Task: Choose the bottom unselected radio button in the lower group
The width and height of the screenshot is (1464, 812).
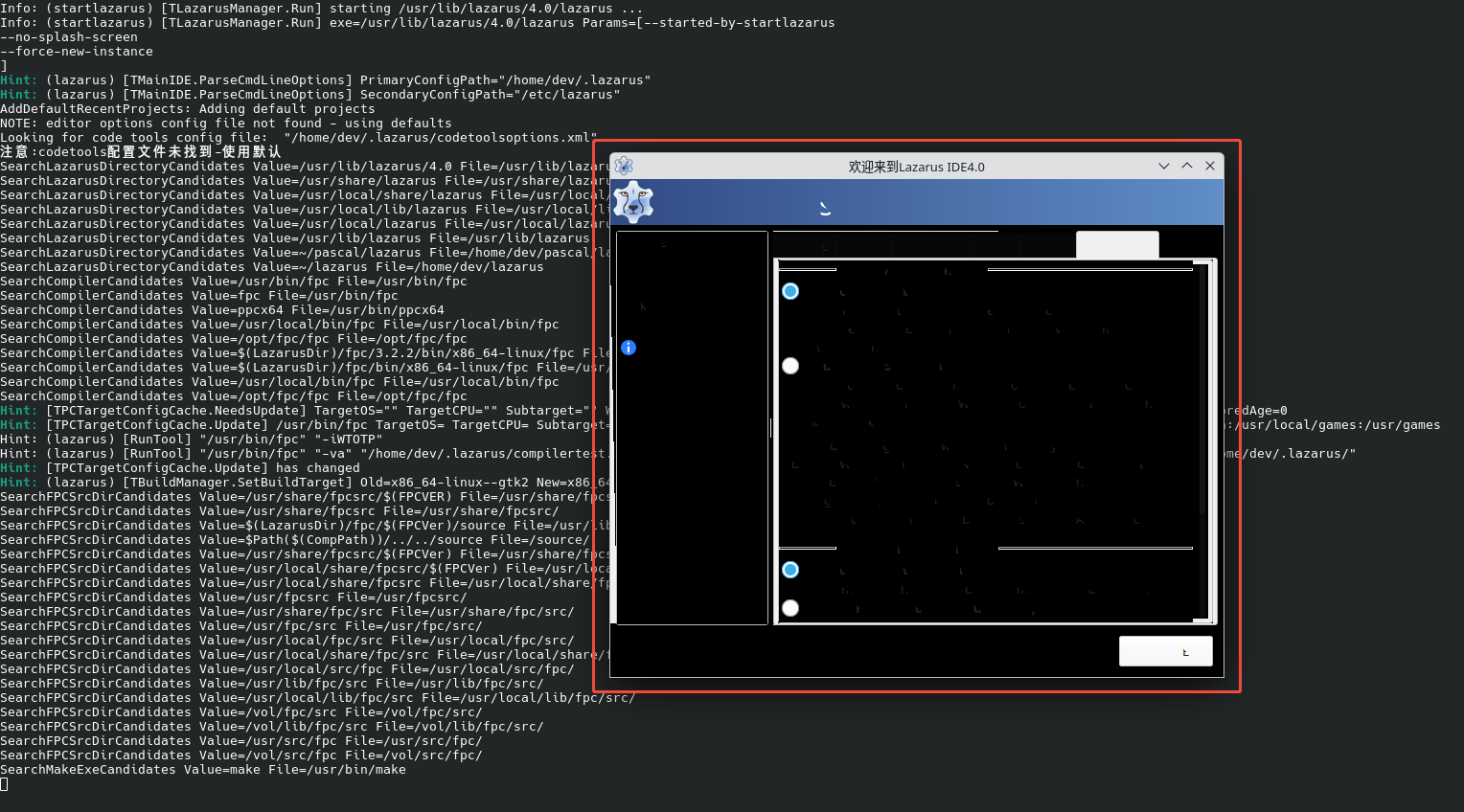Action: click(x=790, y=608)
